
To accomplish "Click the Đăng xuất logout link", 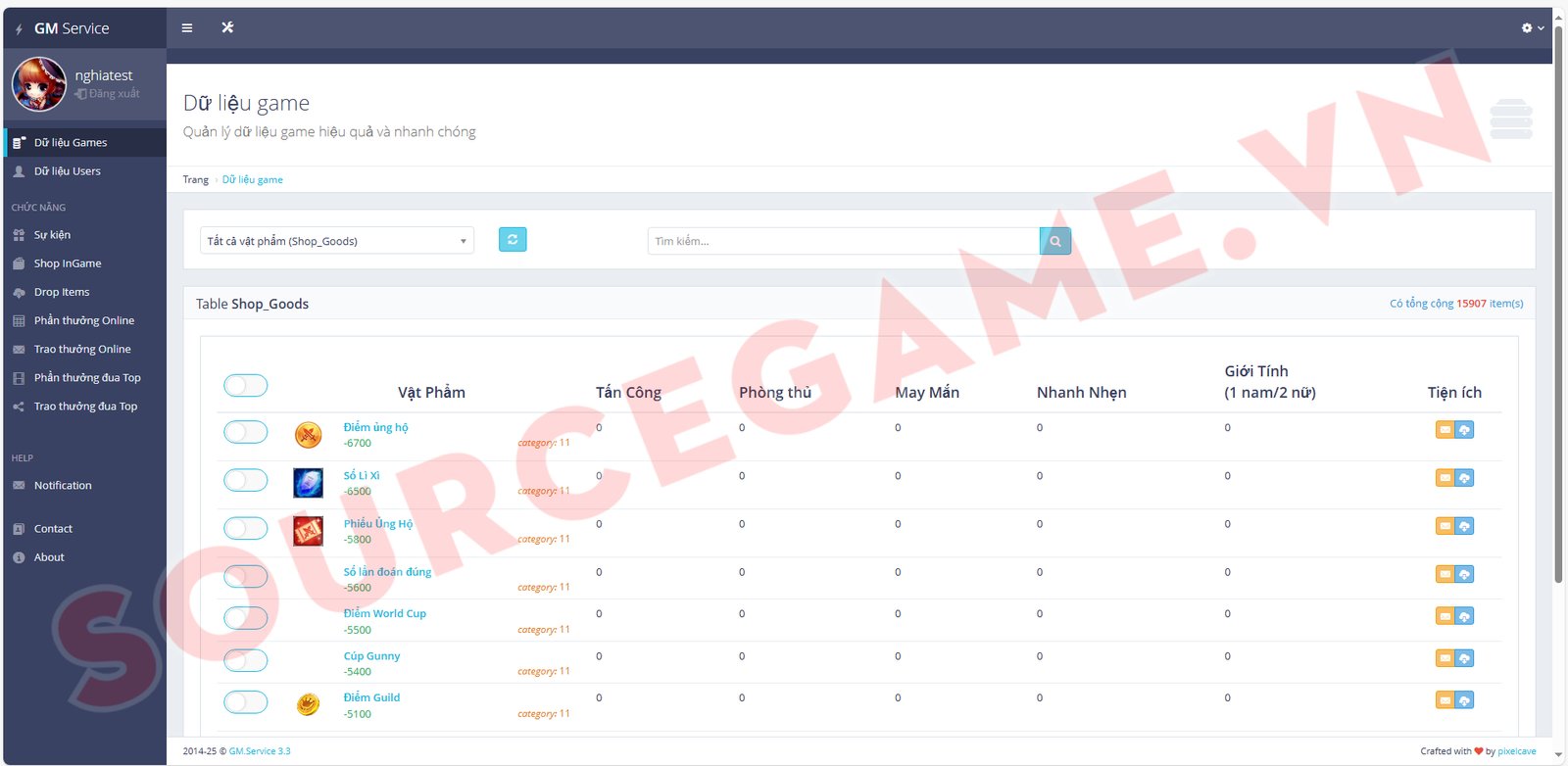I will tap(114, 94).
